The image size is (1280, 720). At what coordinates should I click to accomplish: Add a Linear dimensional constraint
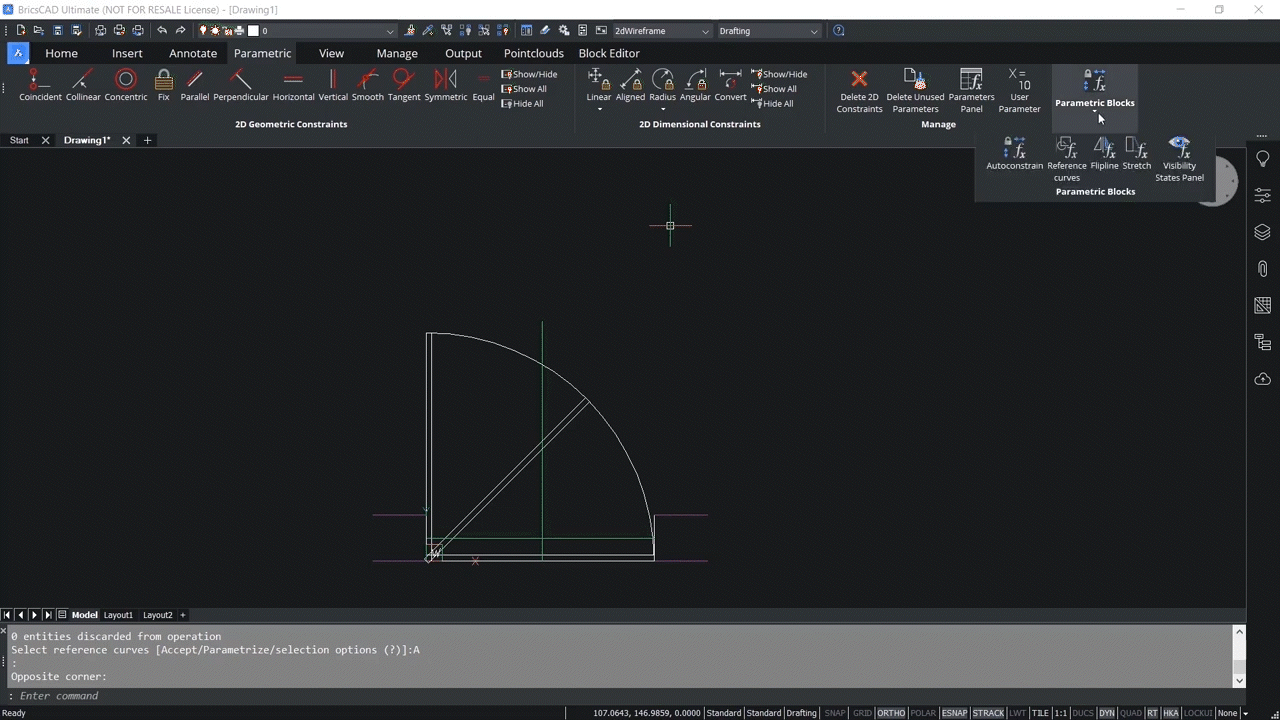click(x=598, y=85)
